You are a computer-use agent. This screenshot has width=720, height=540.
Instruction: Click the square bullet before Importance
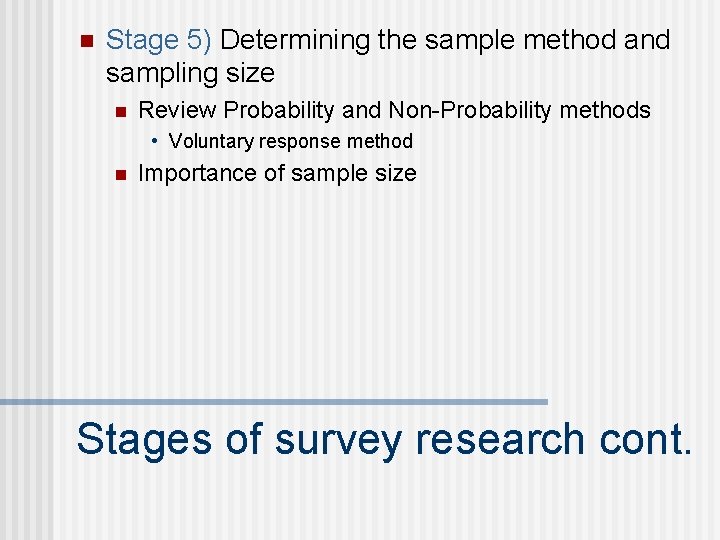[120, 175]
